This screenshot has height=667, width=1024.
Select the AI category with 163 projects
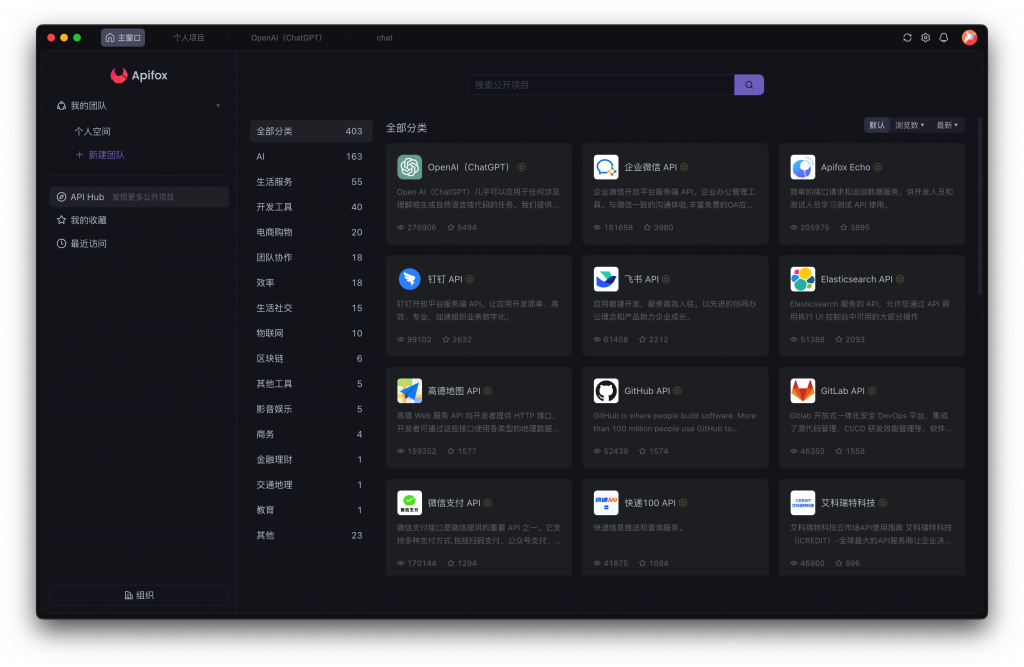311,157
